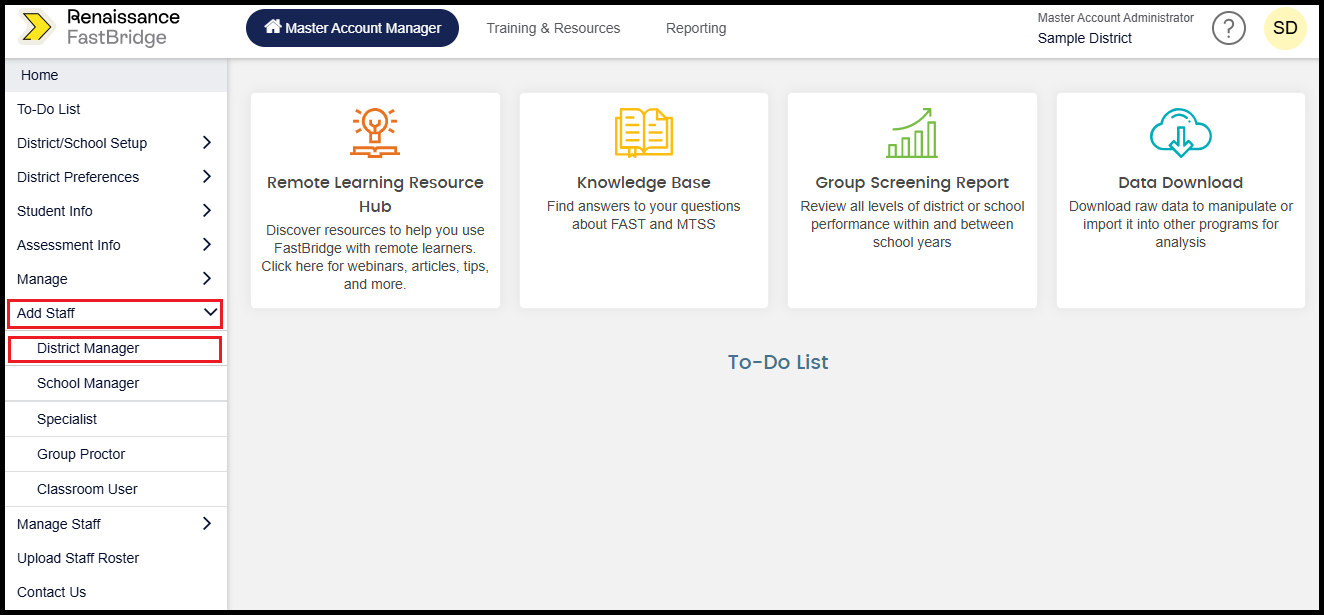Click the Renaissance FastBridge logo icon
Screen dimensions: 1324x615
click(36, 28)
